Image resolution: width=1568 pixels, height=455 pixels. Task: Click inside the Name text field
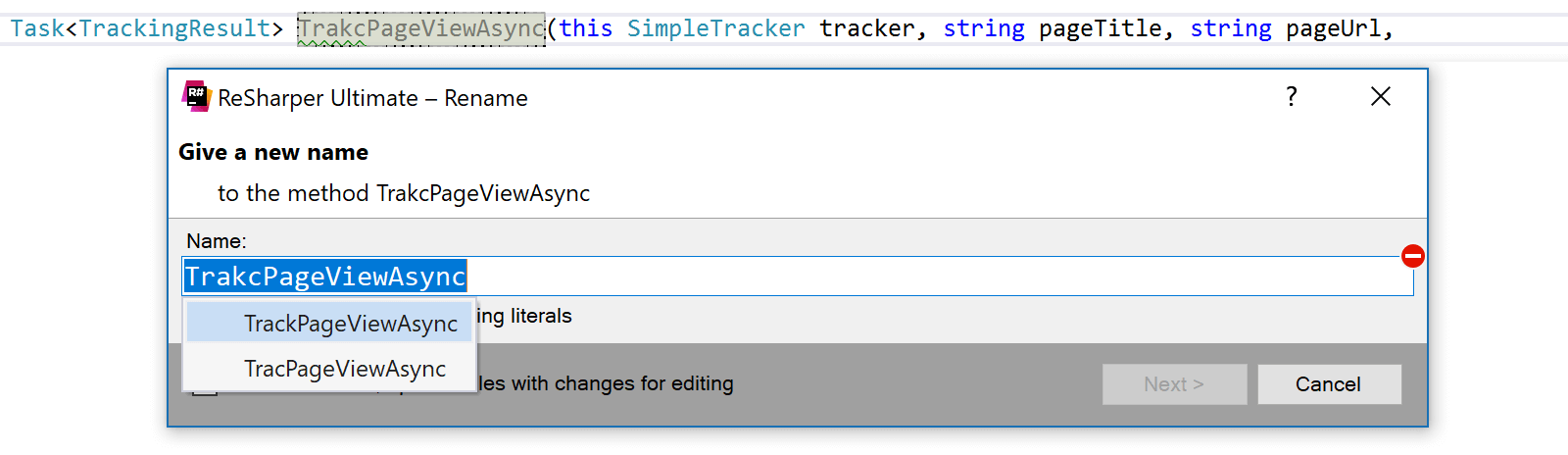point(798,277)
